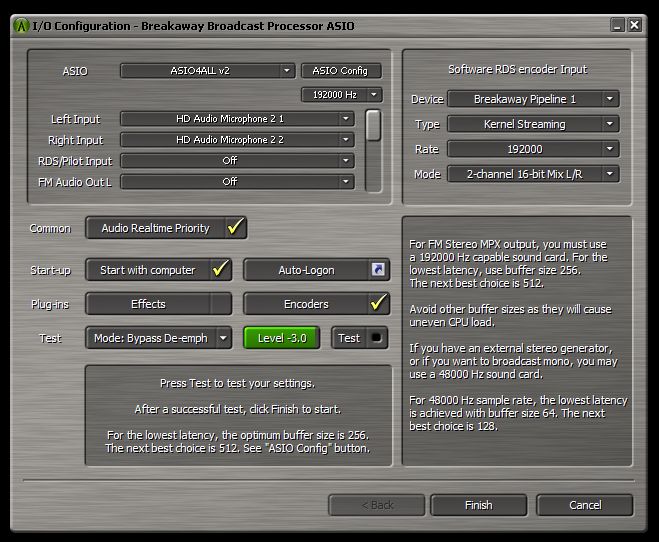Open the 2-channel 16-bit Mode dropdown
Viewport: 659px width, 542px height.
point(533,174)
